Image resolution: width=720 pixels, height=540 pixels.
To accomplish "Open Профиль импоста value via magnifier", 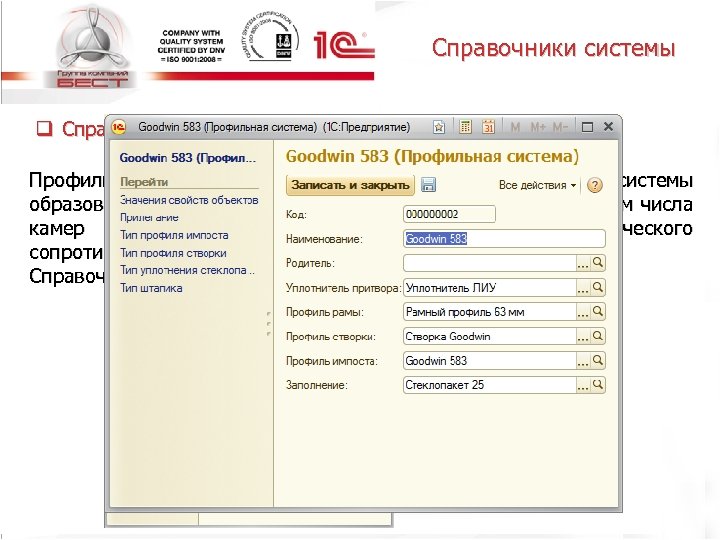I will [598, 360].
